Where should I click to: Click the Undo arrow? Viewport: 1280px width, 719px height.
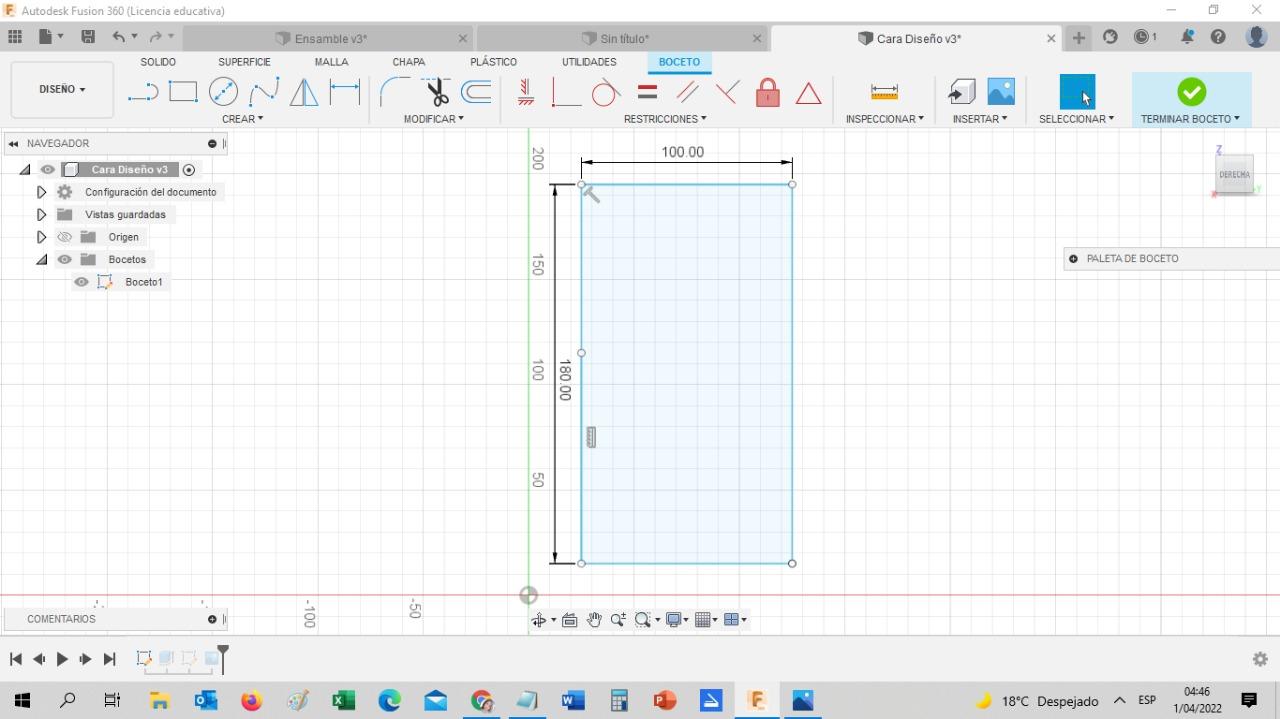coord(119,37)
